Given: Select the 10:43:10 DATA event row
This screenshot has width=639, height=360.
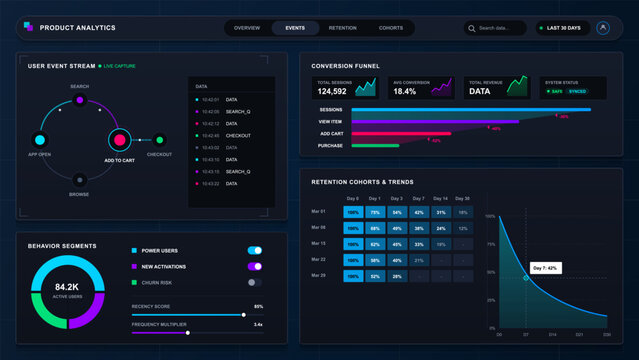Looking at the screenshot, I should (x=231, y=159).
